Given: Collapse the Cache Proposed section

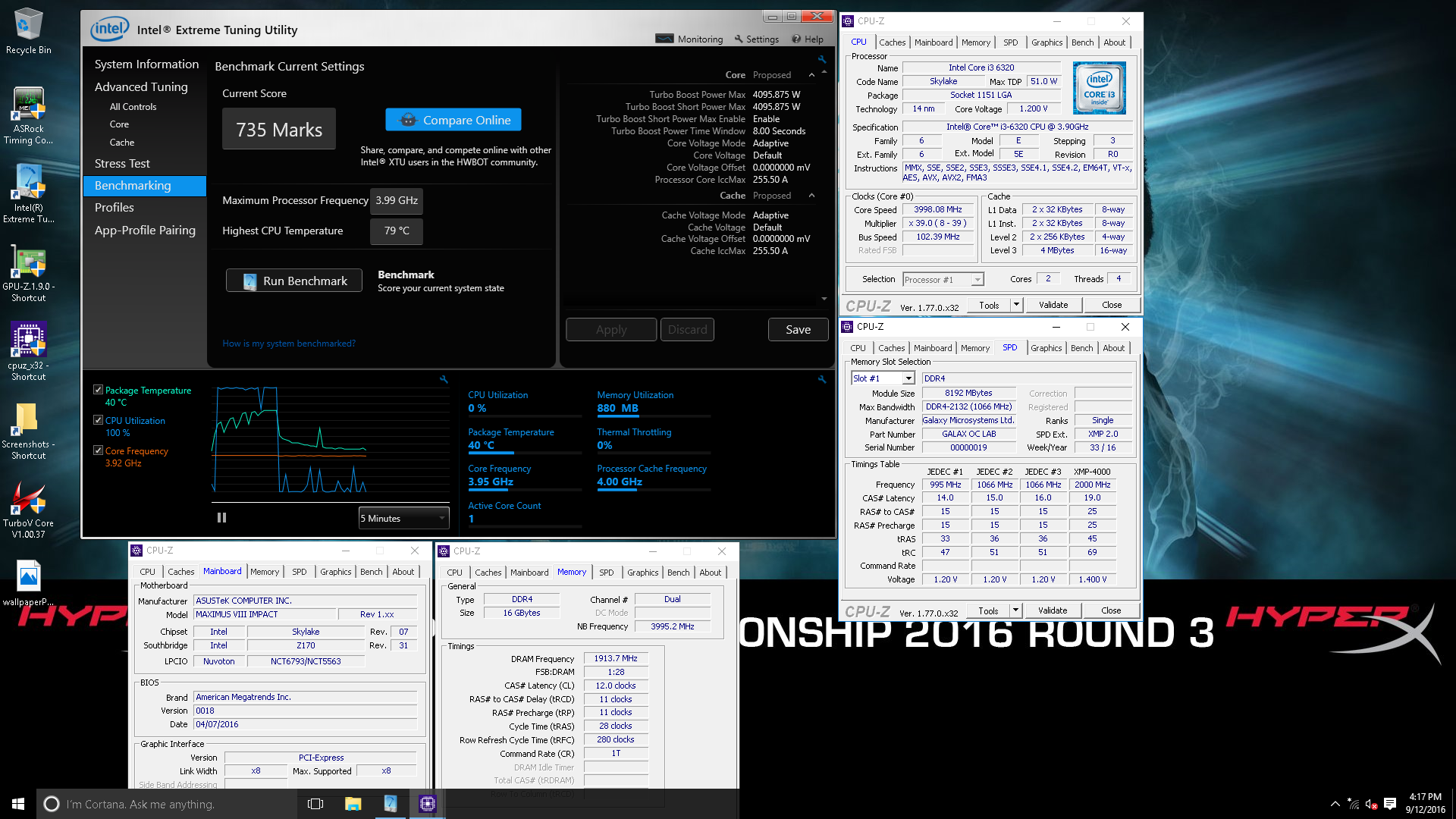Looking at the screenshot, I should [812, 196].
